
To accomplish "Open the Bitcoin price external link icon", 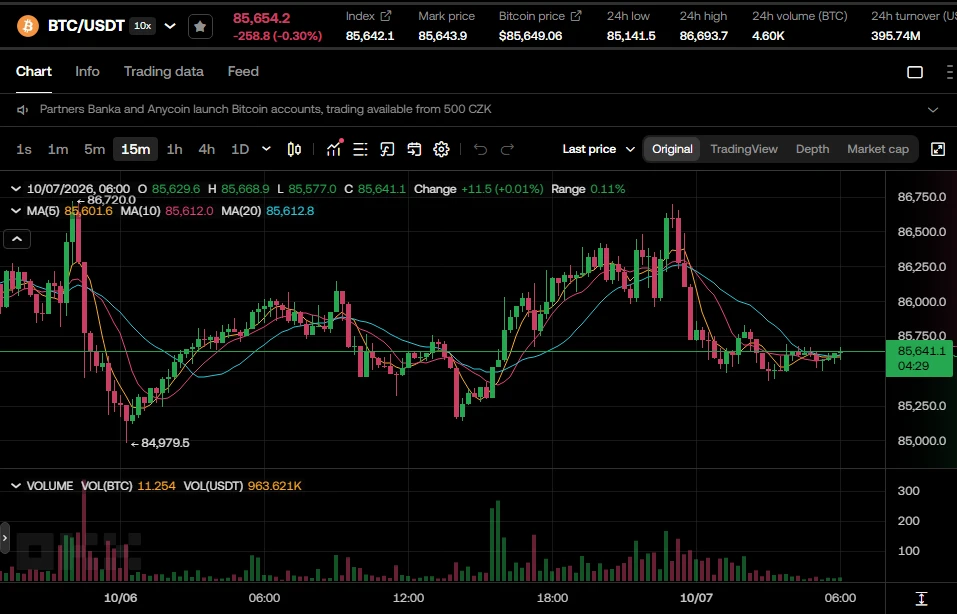I will [576, 16].
